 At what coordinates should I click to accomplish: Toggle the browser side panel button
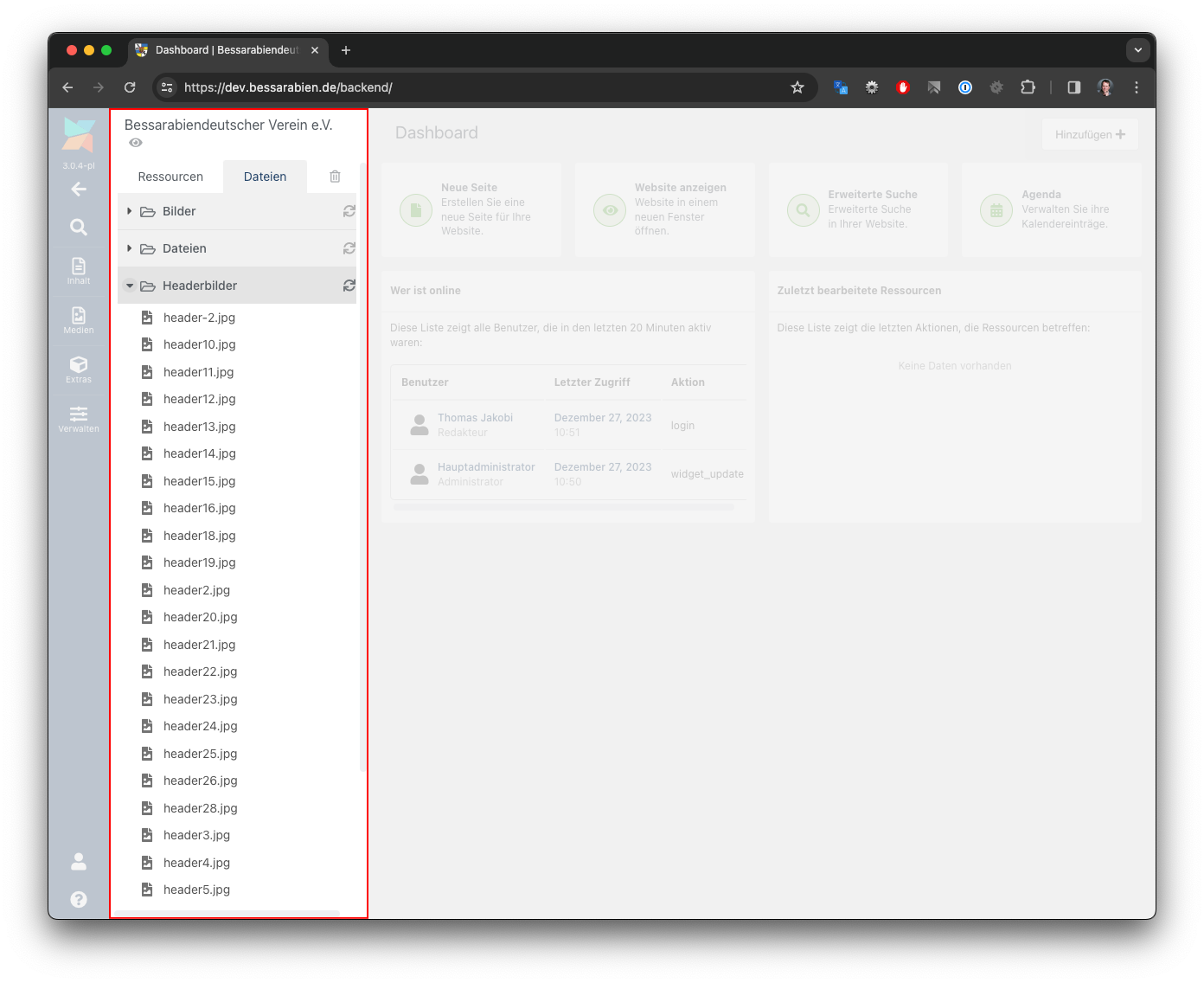(1074, 87)
